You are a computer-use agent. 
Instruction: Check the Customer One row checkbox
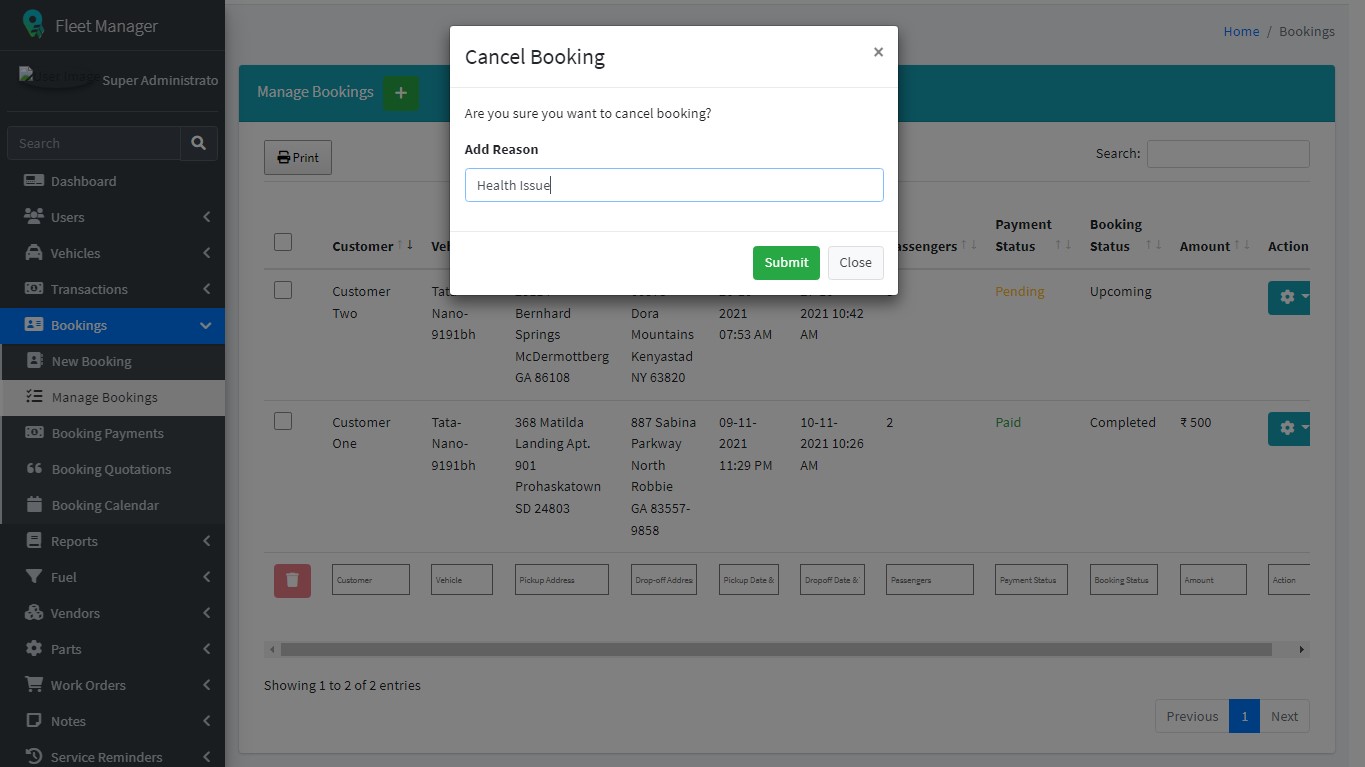tap(283, 421)
